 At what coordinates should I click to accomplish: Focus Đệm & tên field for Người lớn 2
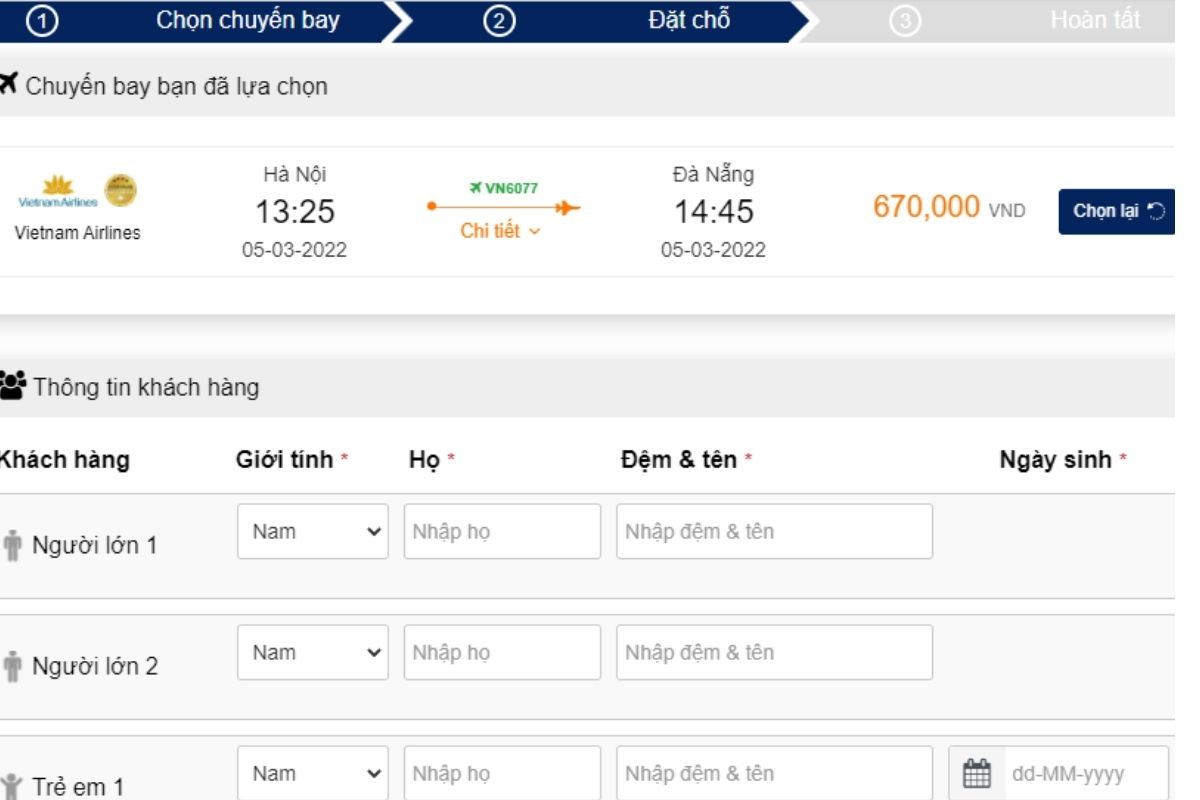[774, 652]
